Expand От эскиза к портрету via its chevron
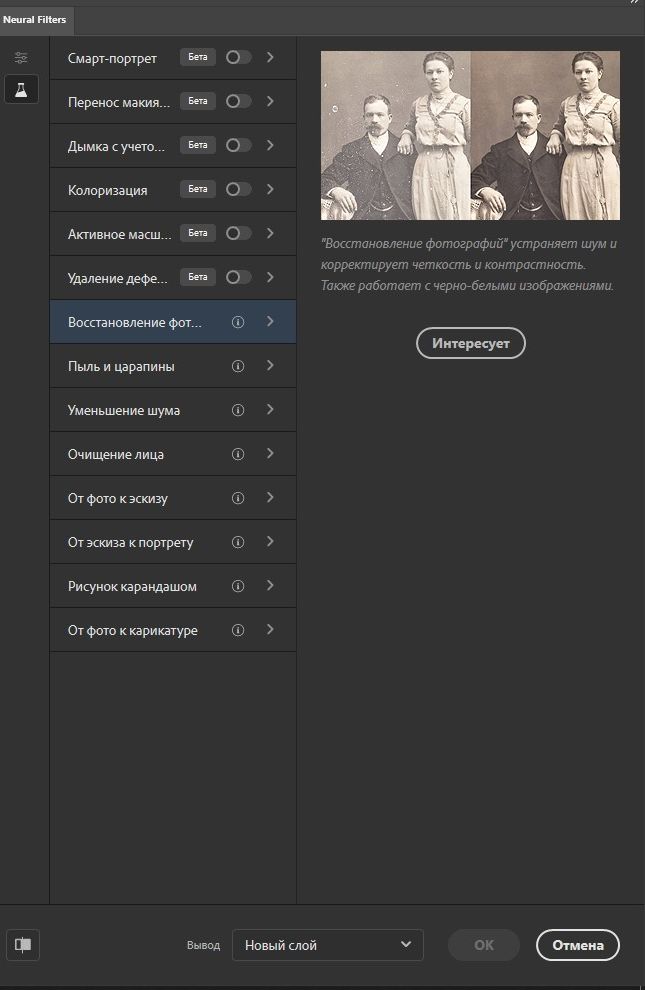Image resolution: width=645 pixels, height=990 pixels. click(270, 541)
